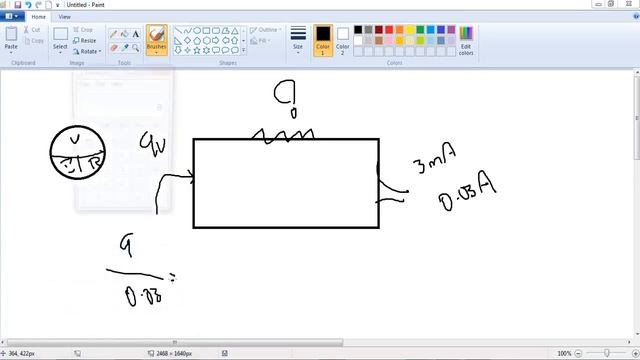
Task: Click the horizontal scrollbar thumb
Action: [175, 342]
